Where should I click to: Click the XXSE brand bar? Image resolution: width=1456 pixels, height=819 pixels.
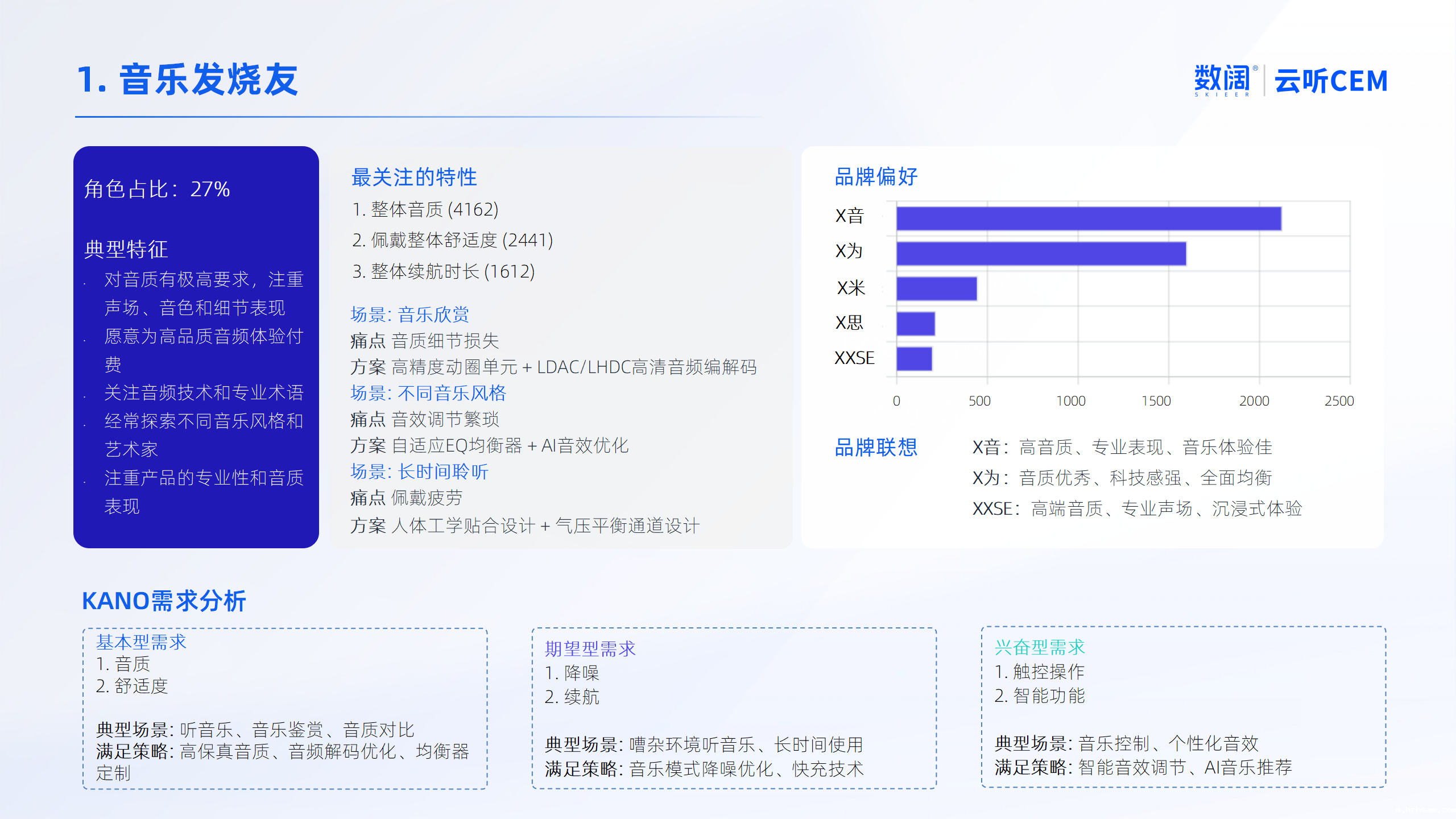pos(913,359)
